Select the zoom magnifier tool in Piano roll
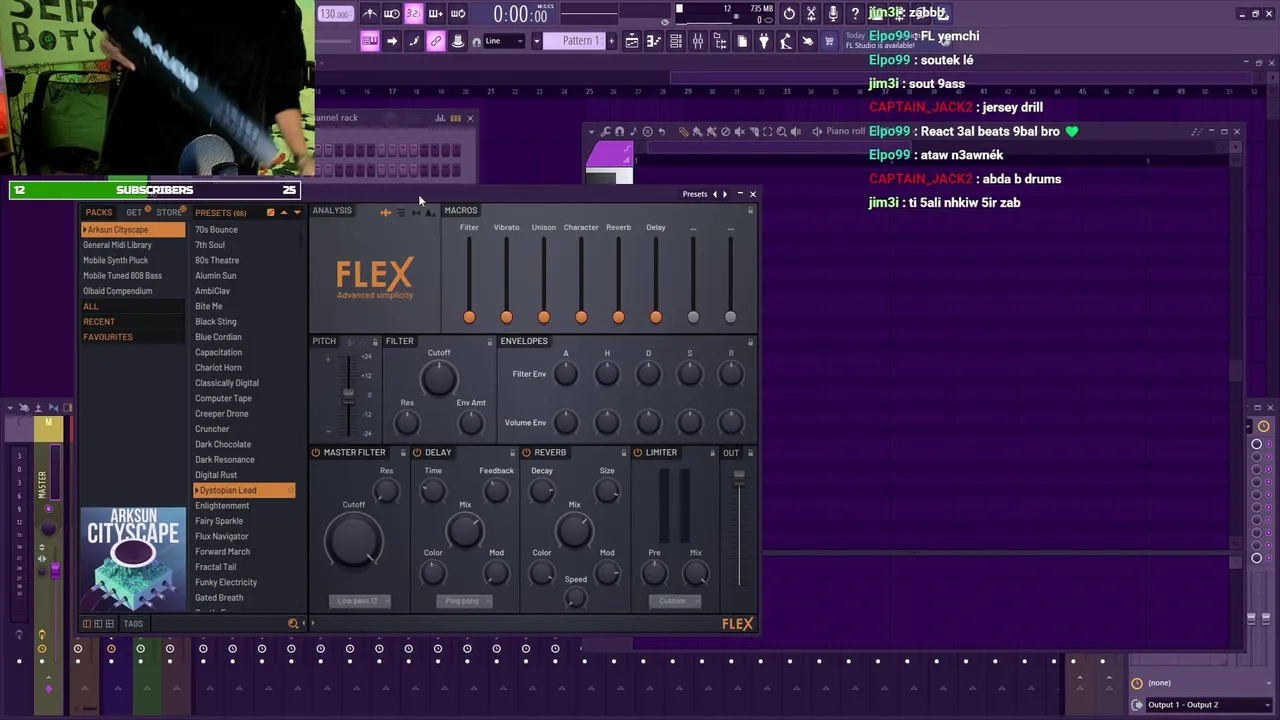 (x=781, y=131)
